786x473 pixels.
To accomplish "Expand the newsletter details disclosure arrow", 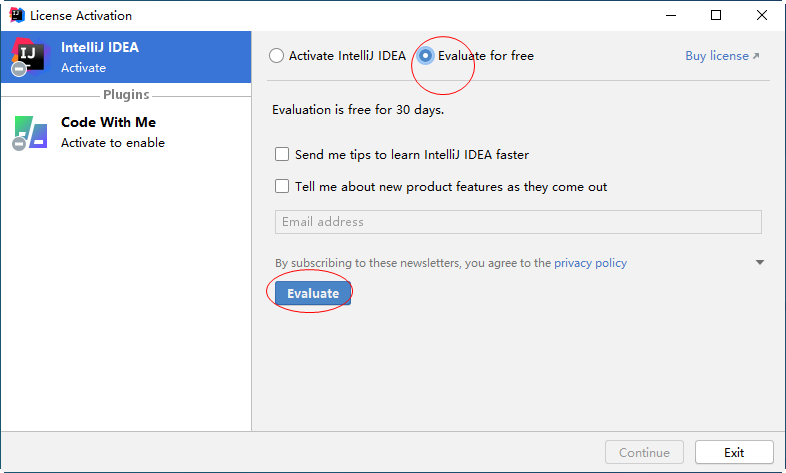I will [x=760, y=263].
